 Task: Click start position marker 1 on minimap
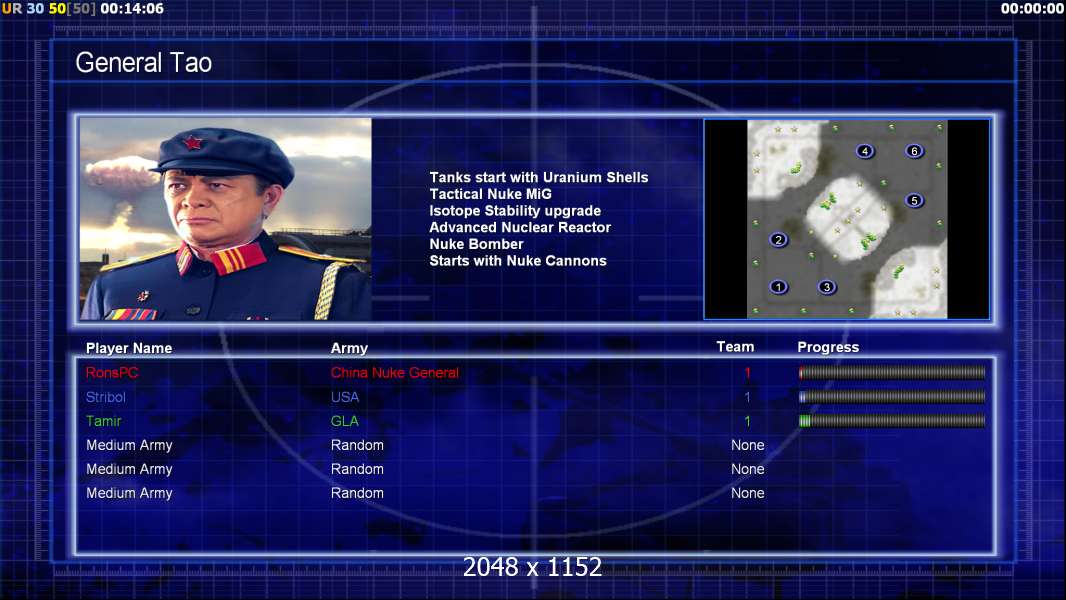[x=778, y=287]
